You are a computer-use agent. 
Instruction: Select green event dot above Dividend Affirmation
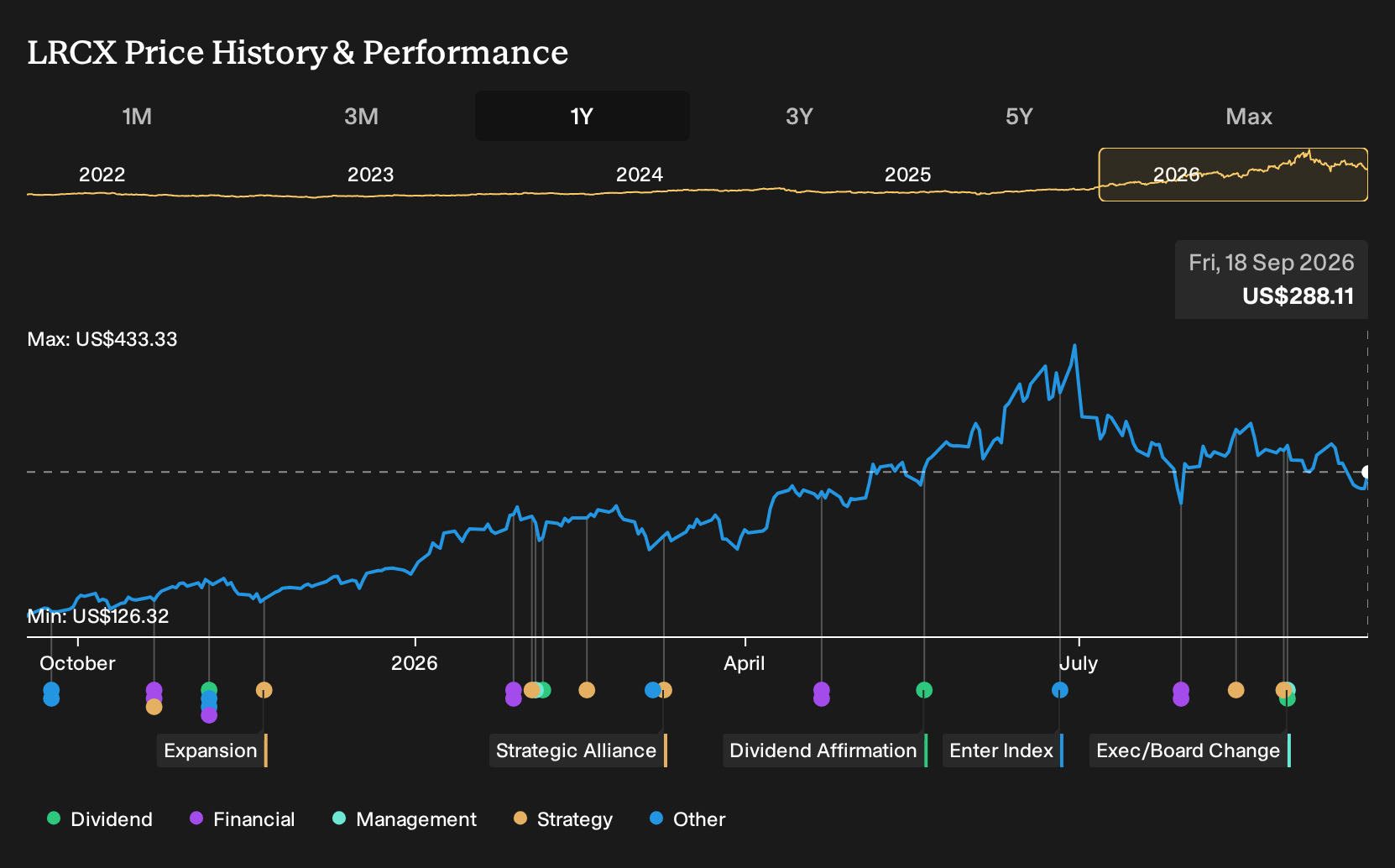click(x=924, y=690)
